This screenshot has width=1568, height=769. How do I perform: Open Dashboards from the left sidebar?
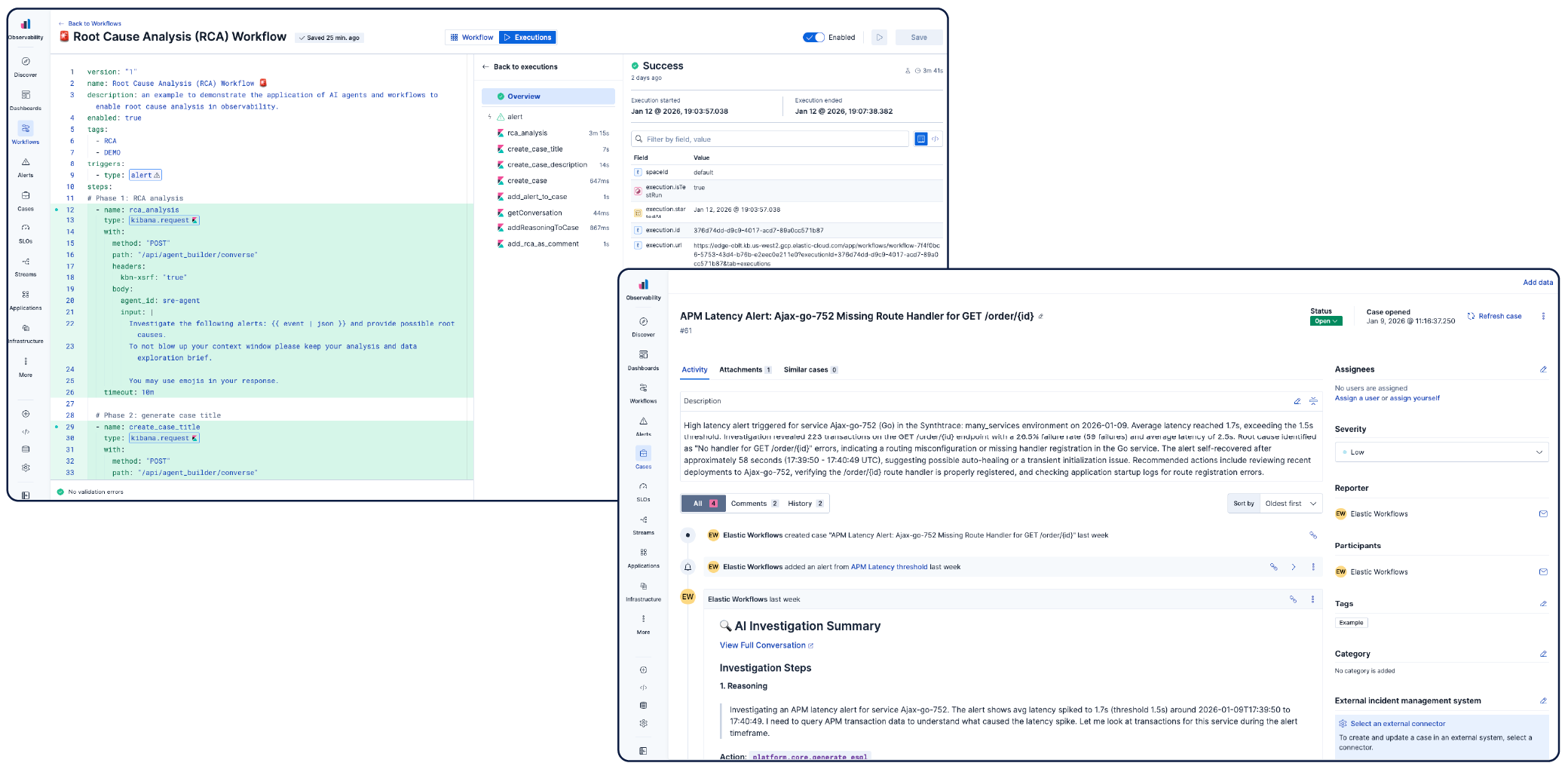click(26, 99)
